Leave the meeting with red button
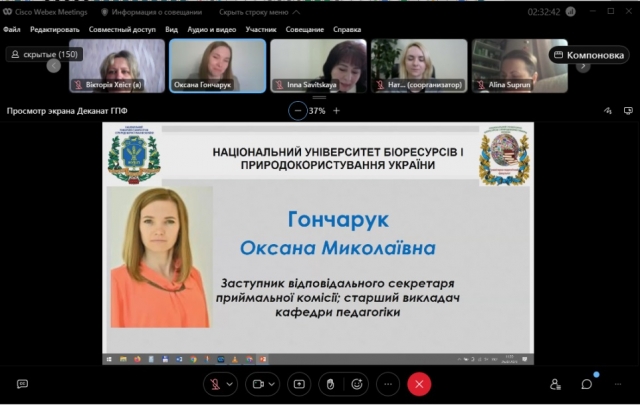 pyautogui.click(x=419, y=384)
